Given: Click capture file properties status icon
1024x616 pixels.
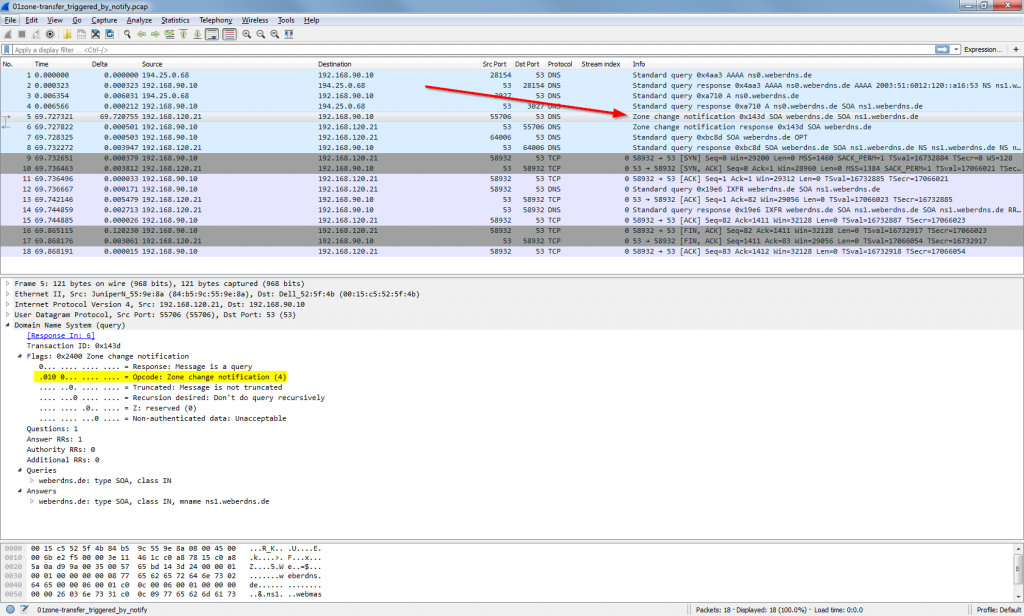Looking at the screenshot, I should coord(24,609).
